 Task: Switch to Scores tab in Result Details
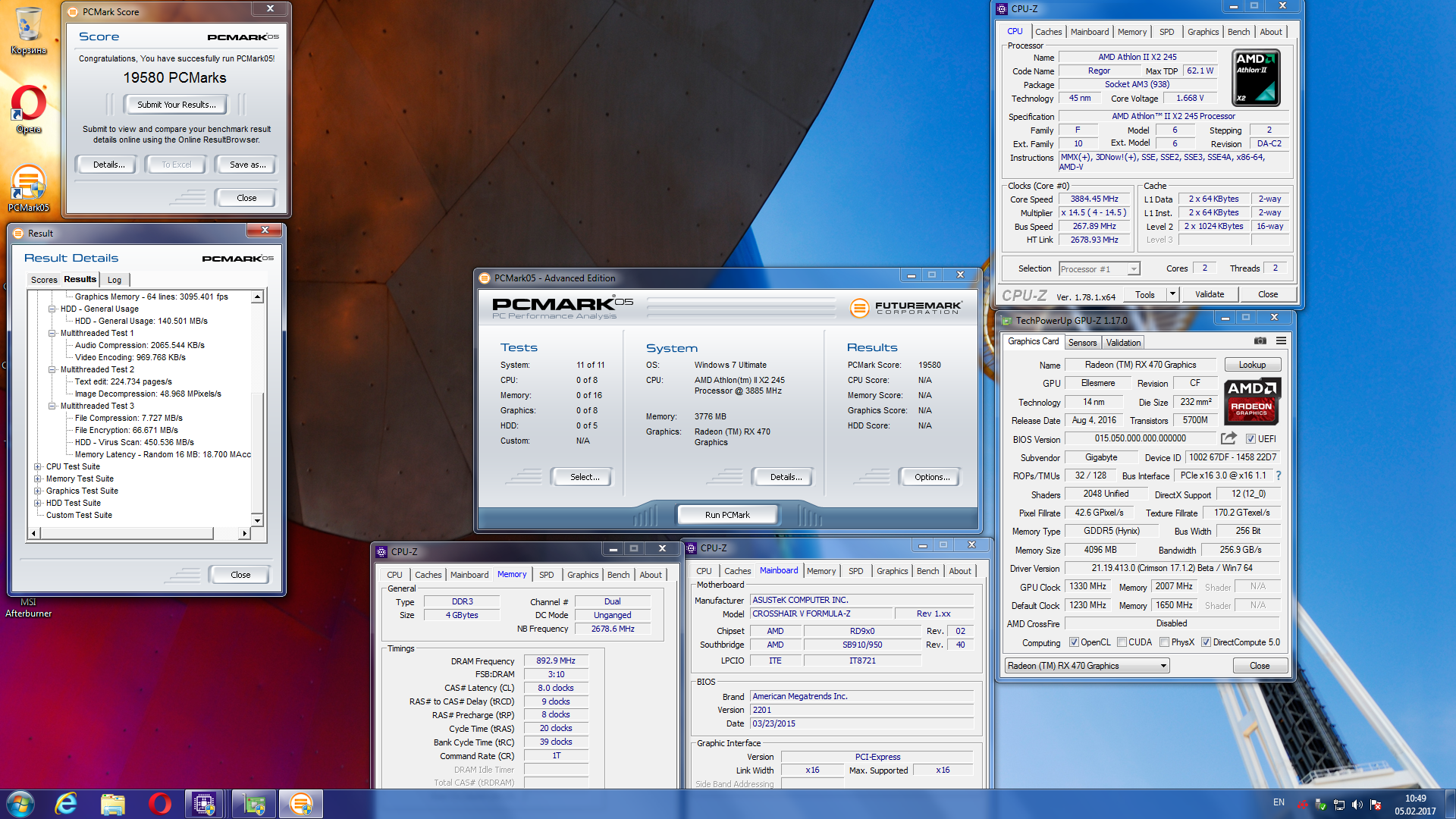point(44,280)
